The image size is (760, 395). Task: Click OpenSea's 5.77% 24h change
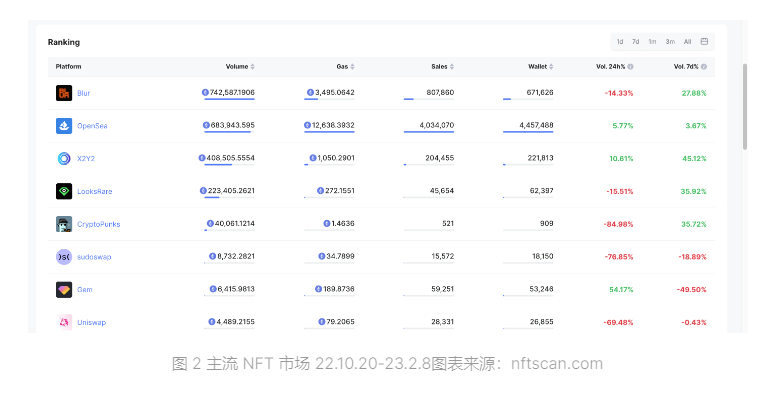pos(623,126)
